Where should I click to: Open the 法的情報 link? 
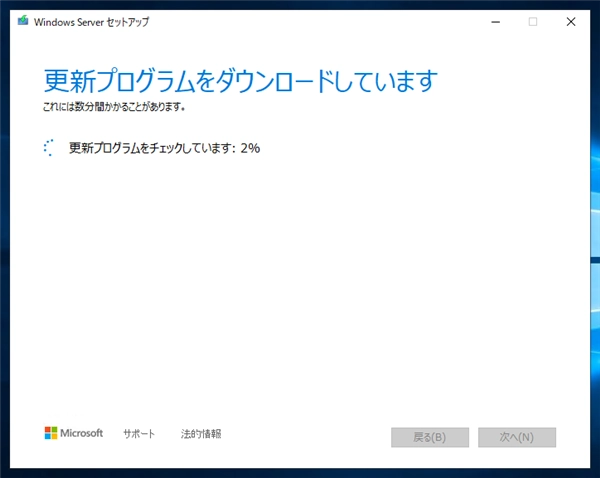point(201,434)
